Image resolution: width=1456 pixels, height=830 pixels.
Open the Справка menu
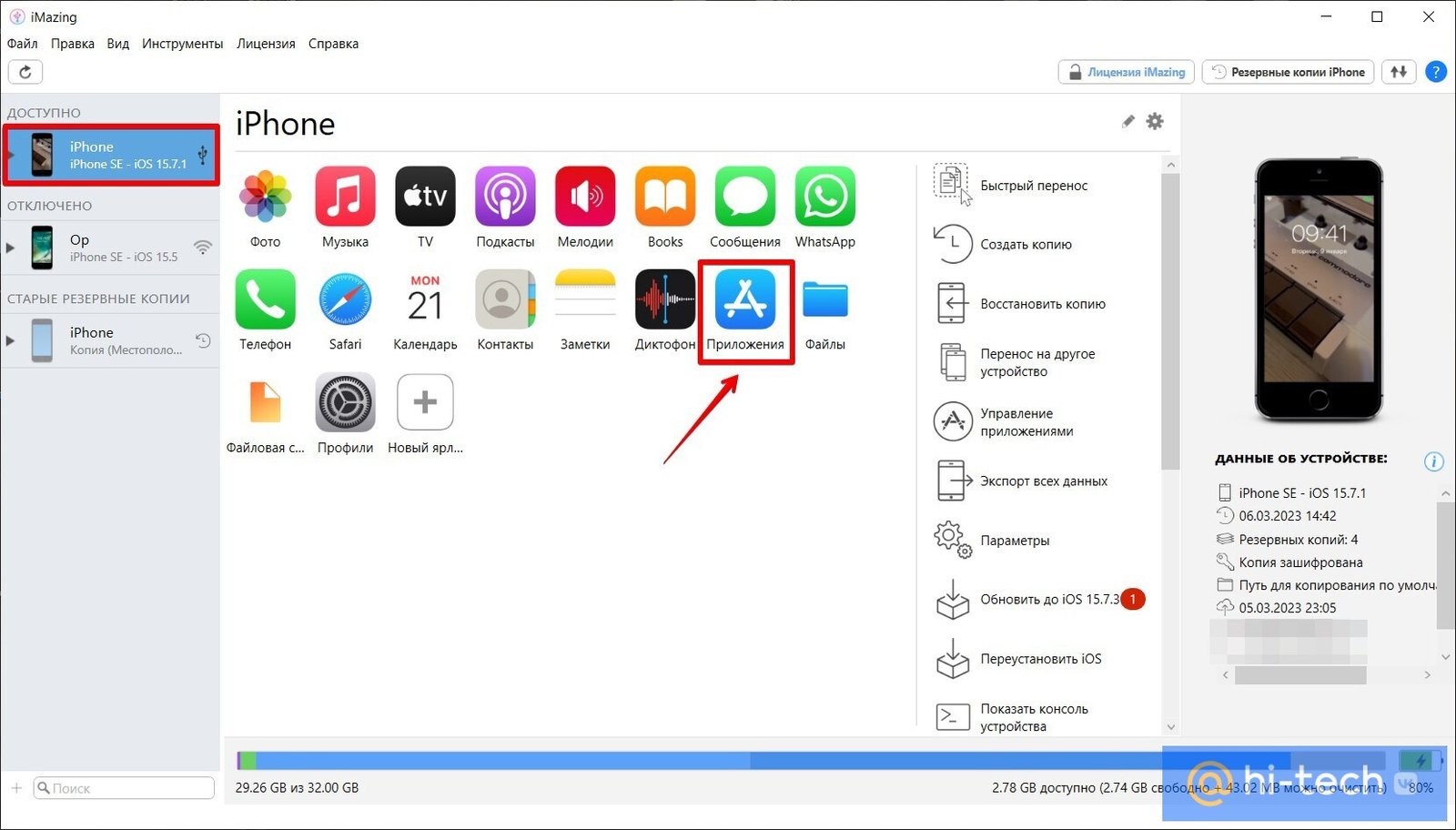333,44
